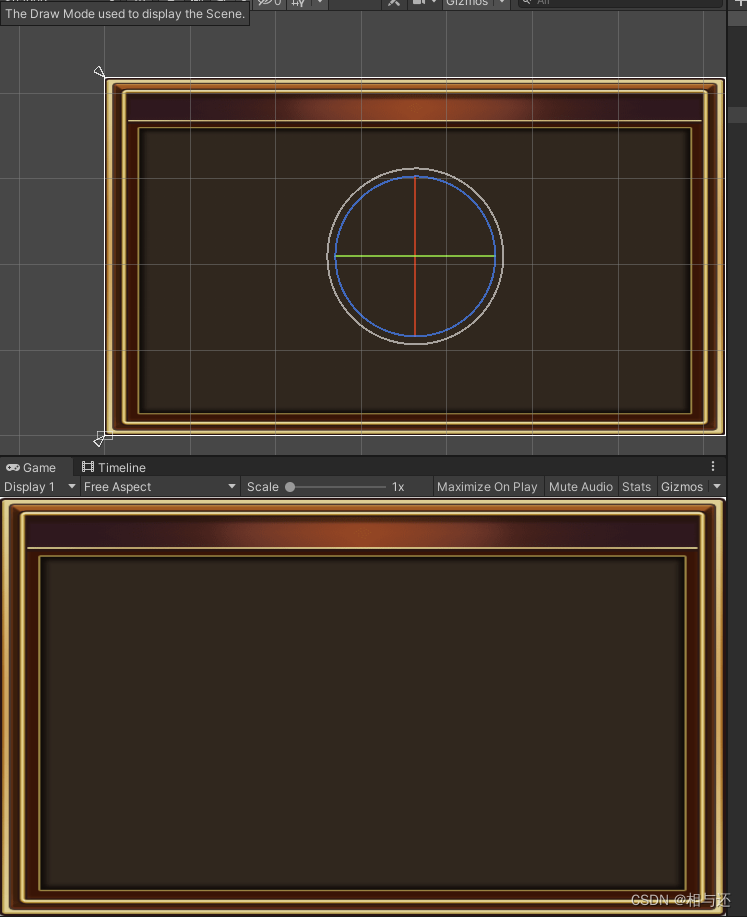The width and height of the screenshot is (747, 917).
Task: Click the top-left rect corner handle
Action: pos(99,71)
